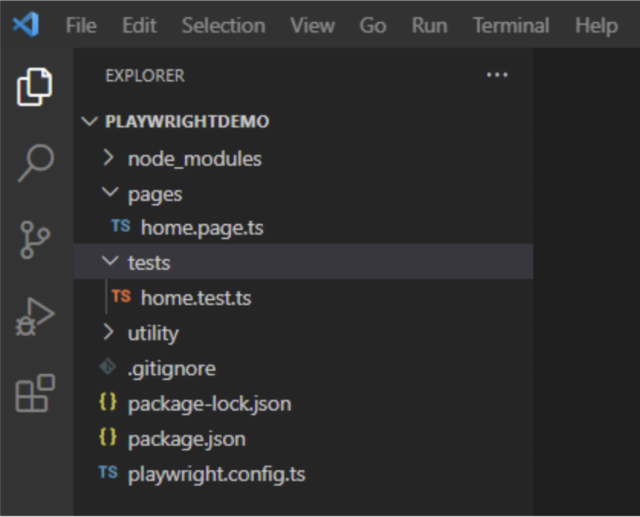Open the Search view icon
The height and width of the screenshot is (517, 640).
[x=35, y=163]
